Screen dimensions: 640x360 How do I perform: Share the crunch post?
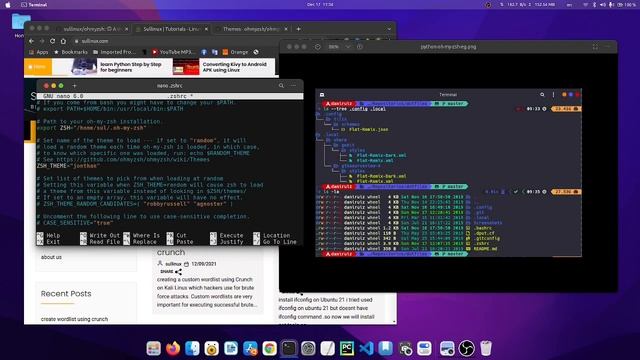171,271
